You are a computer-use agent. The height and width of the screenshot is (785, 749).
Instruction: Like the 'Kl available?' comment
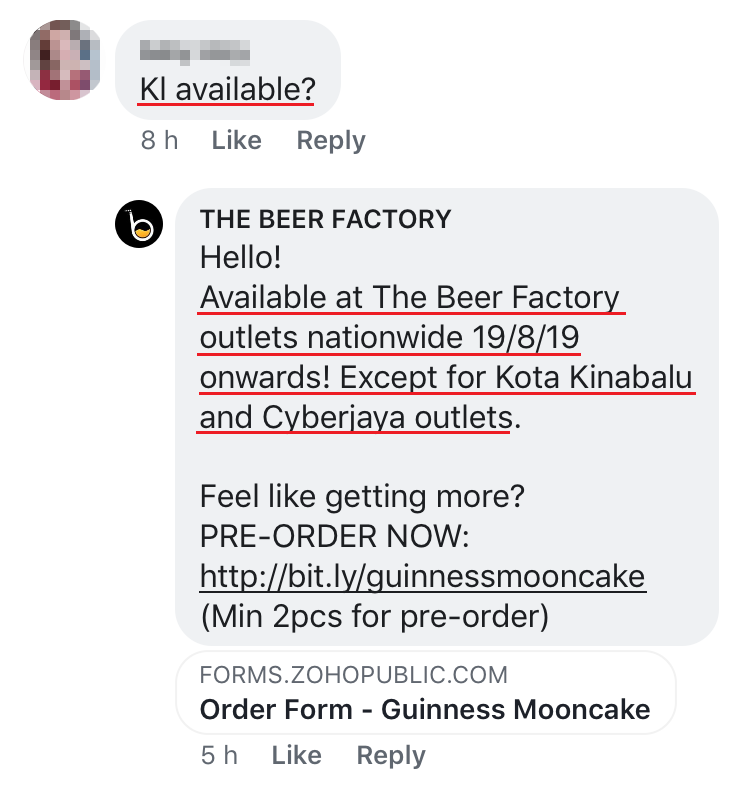tap(236, 140)
